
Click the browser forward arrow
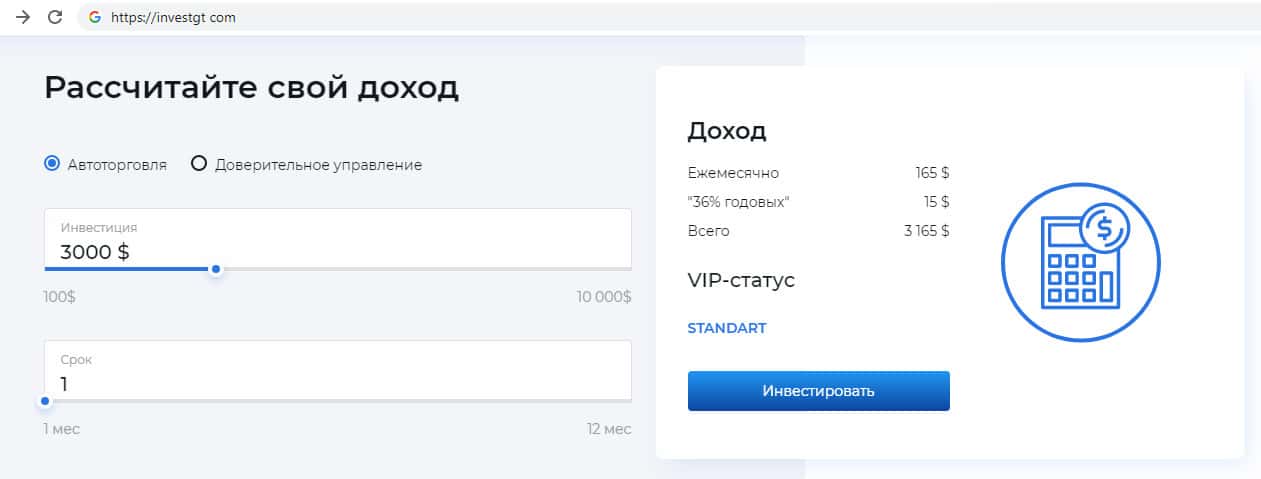point(23,17)
